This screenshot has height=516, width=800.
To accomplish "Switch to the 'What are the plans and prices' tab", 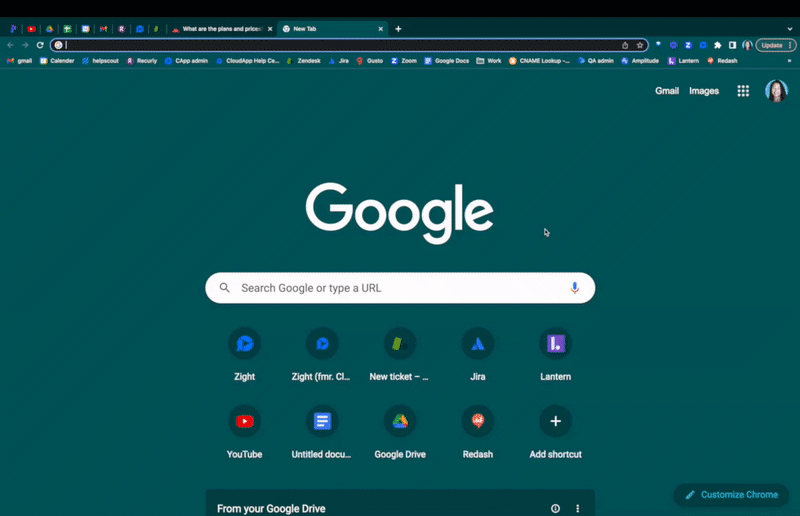I will point(222,29).
